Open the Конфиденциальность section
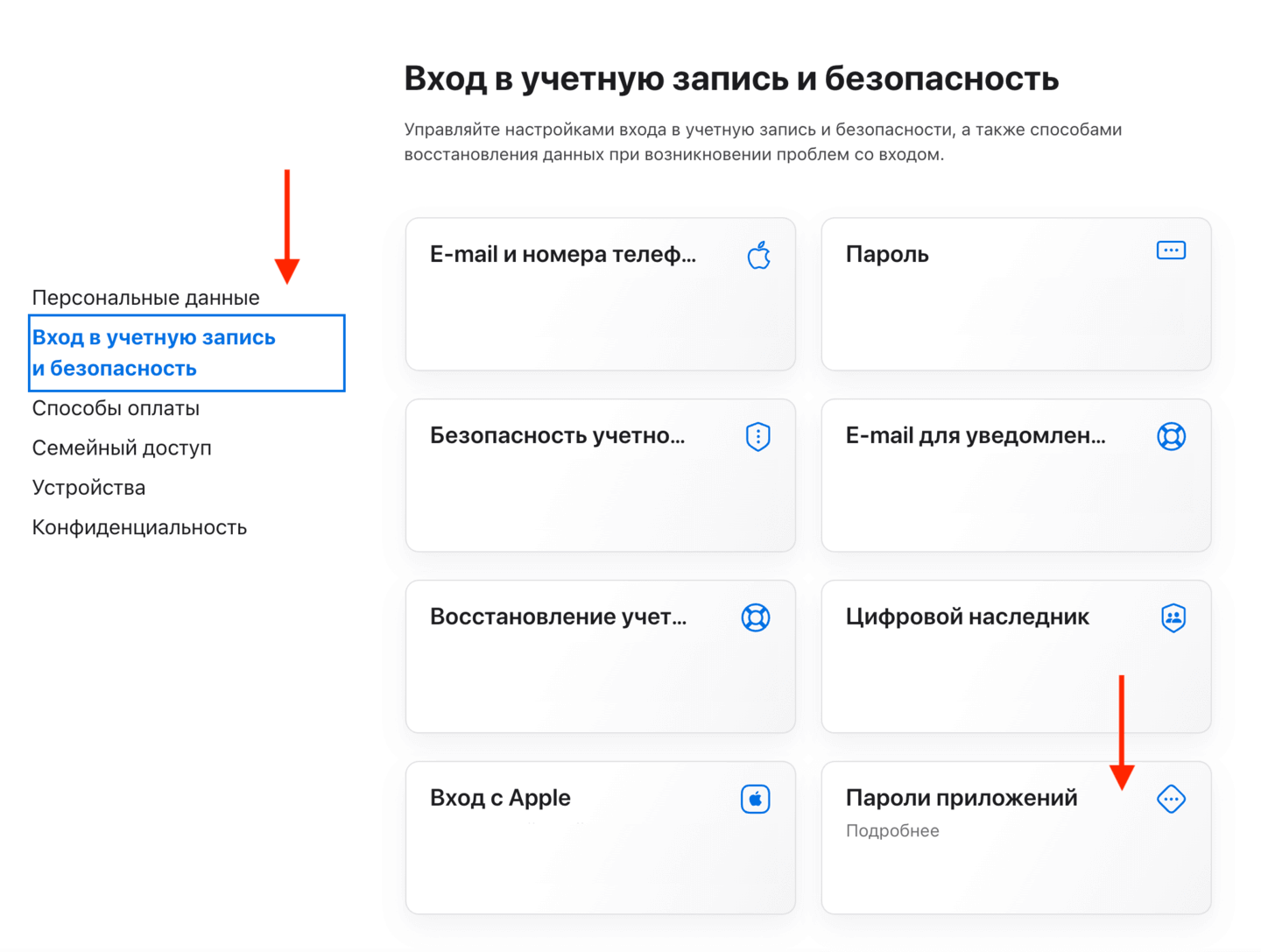Viewport: 1261px width, 952px height. tap(139, 526)
